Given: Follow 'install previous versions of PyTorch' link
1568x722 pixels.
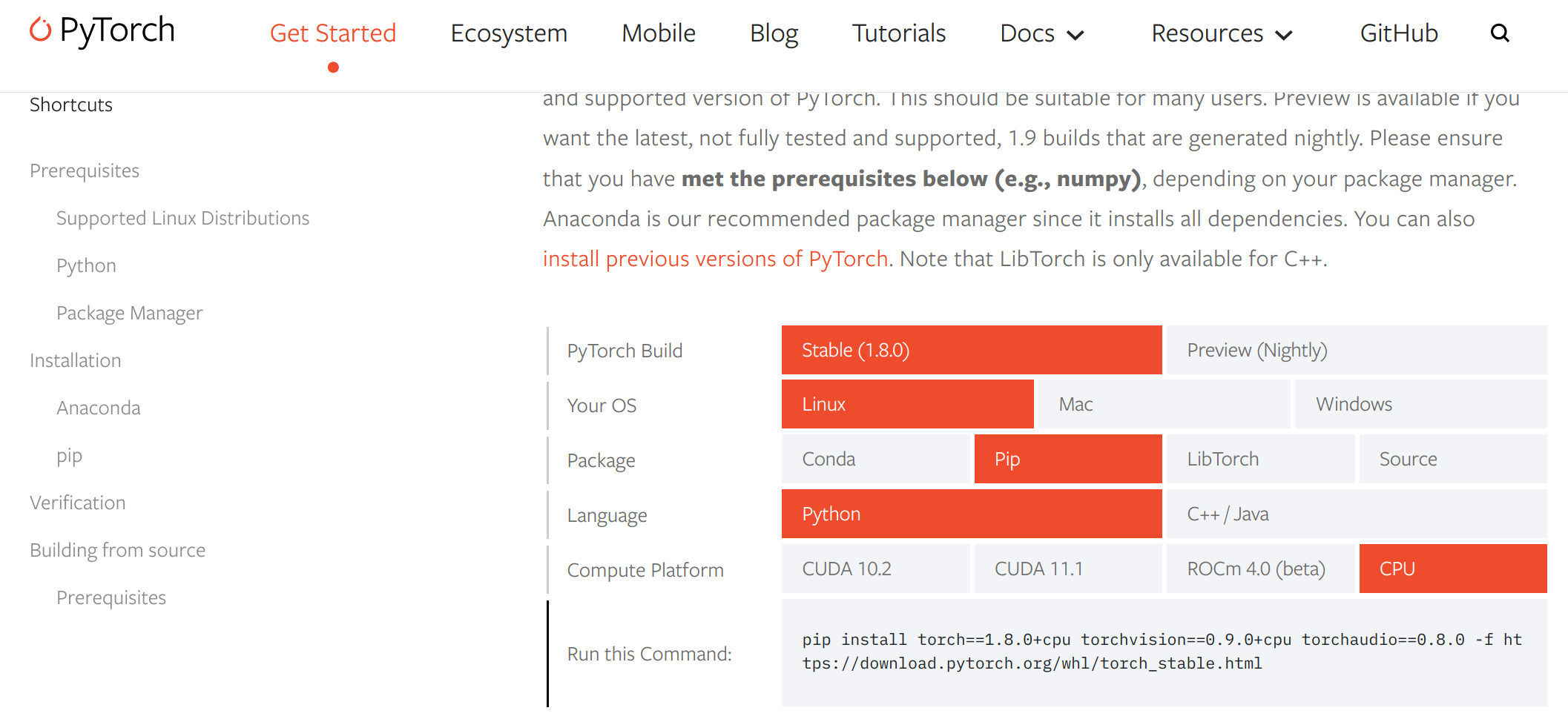Looking at the screenshot, I should (x=715, y=259).
